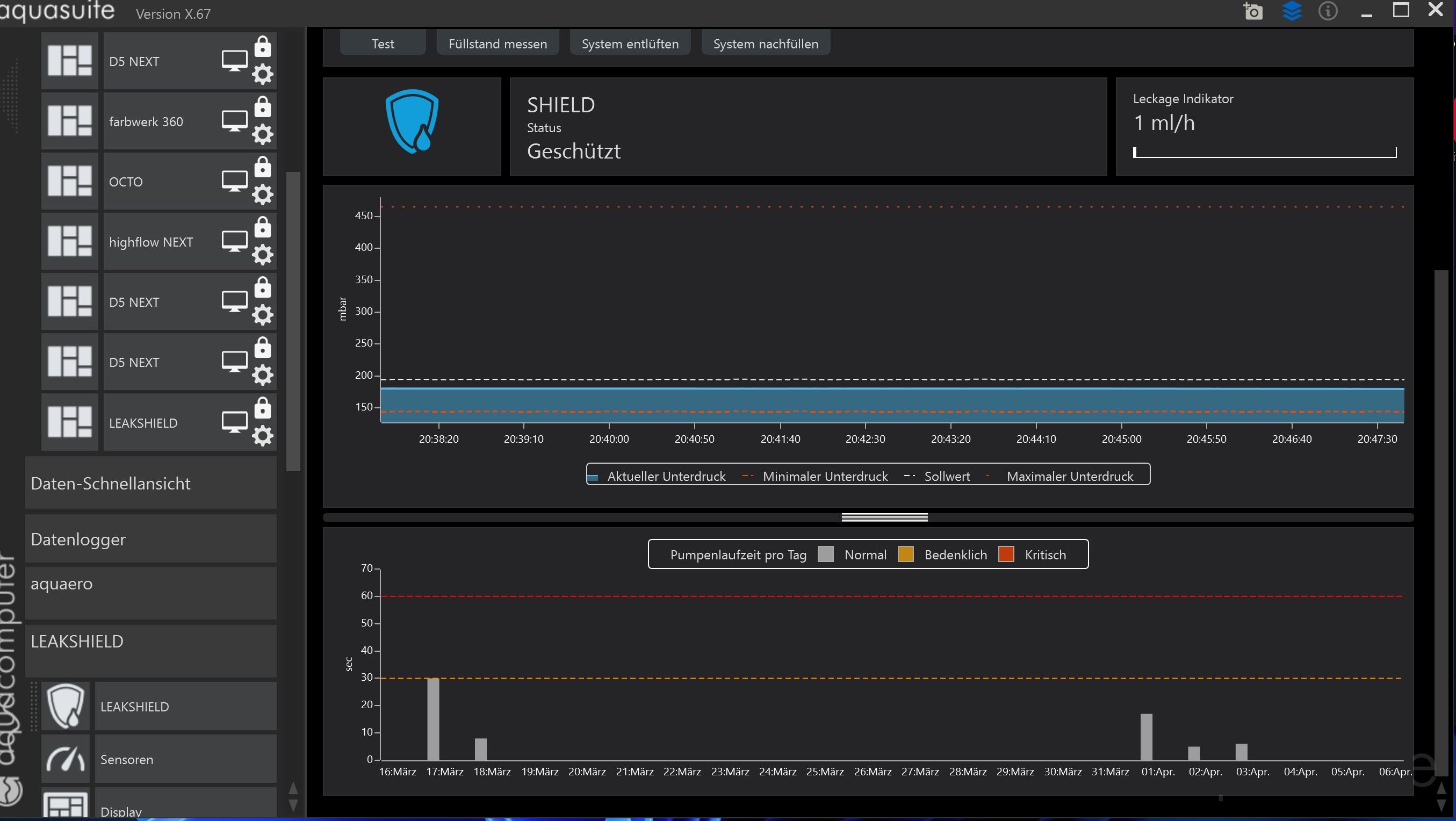The width and height of the screenshot is (1456, 821).
Task: Click the LEAKSHIELD shield icon in device list
Action: point(66,706)
